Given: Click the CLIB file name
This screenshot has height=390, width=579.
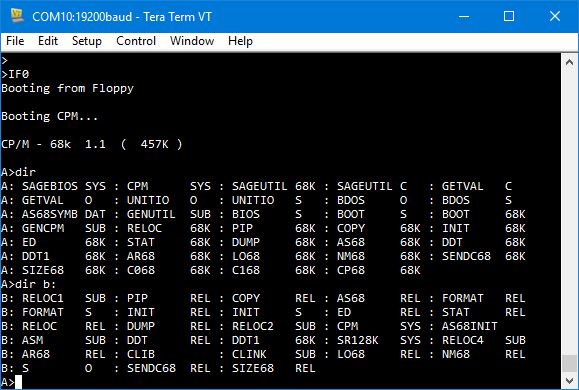Looking at the screenshot, I should click(141, 354).
